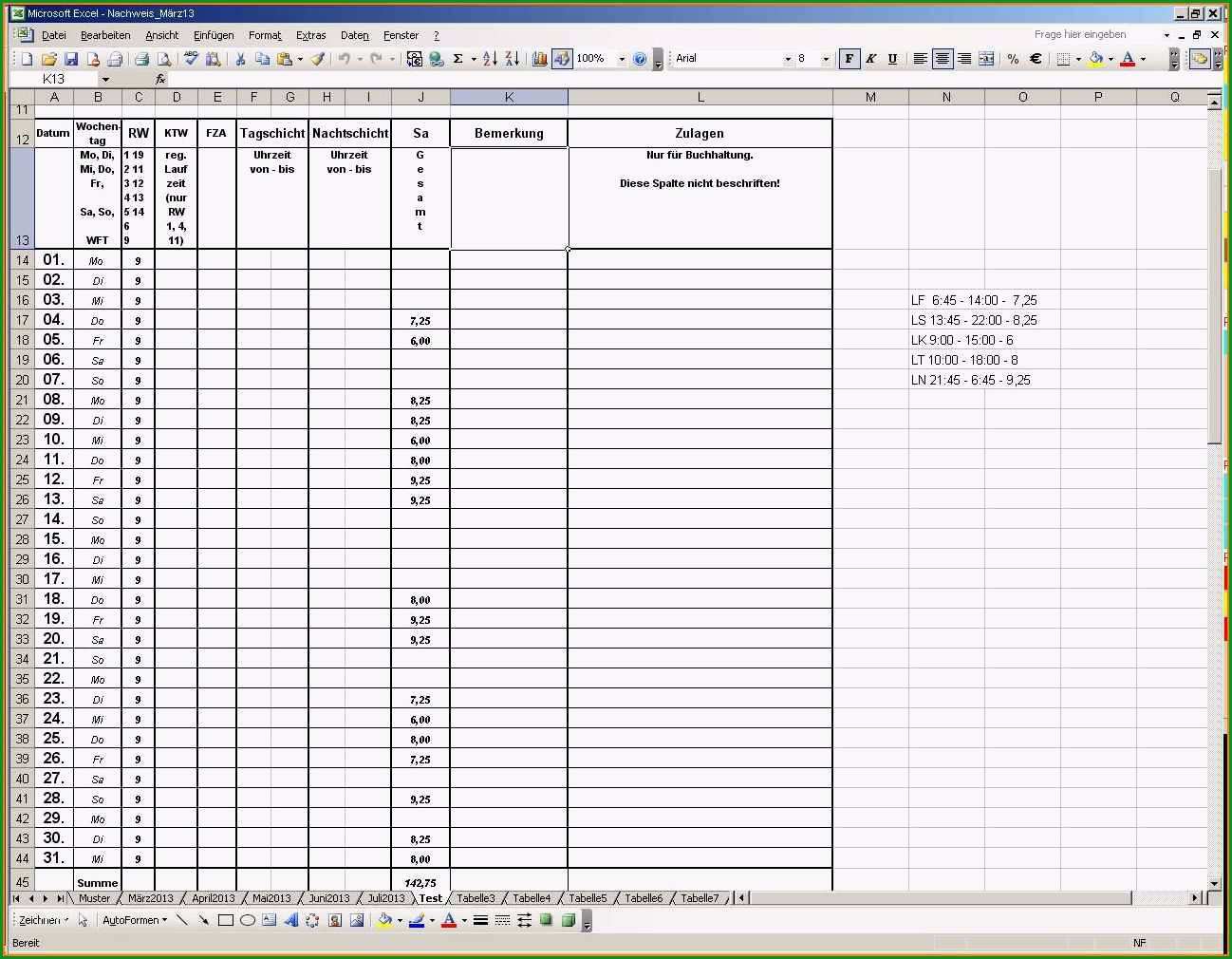The width and height of the screenshot is (1232, 959).
Task: Insert WordArt from the drawing toolbar
Action: [290, 920]
